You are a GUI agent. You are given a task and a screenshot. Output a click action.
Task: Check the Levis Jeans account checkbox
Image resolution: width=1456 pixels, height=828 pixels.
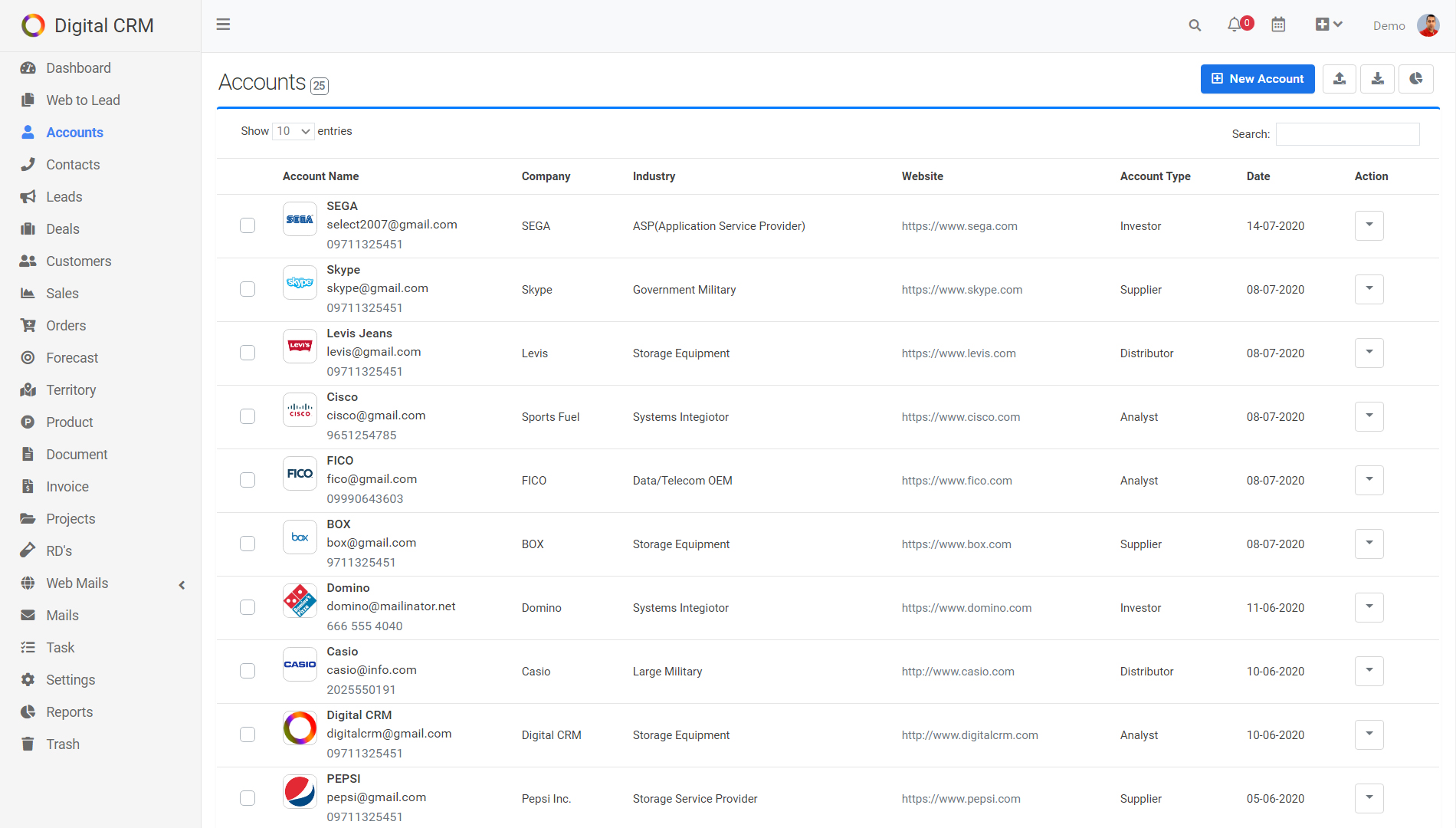[248, 353]
